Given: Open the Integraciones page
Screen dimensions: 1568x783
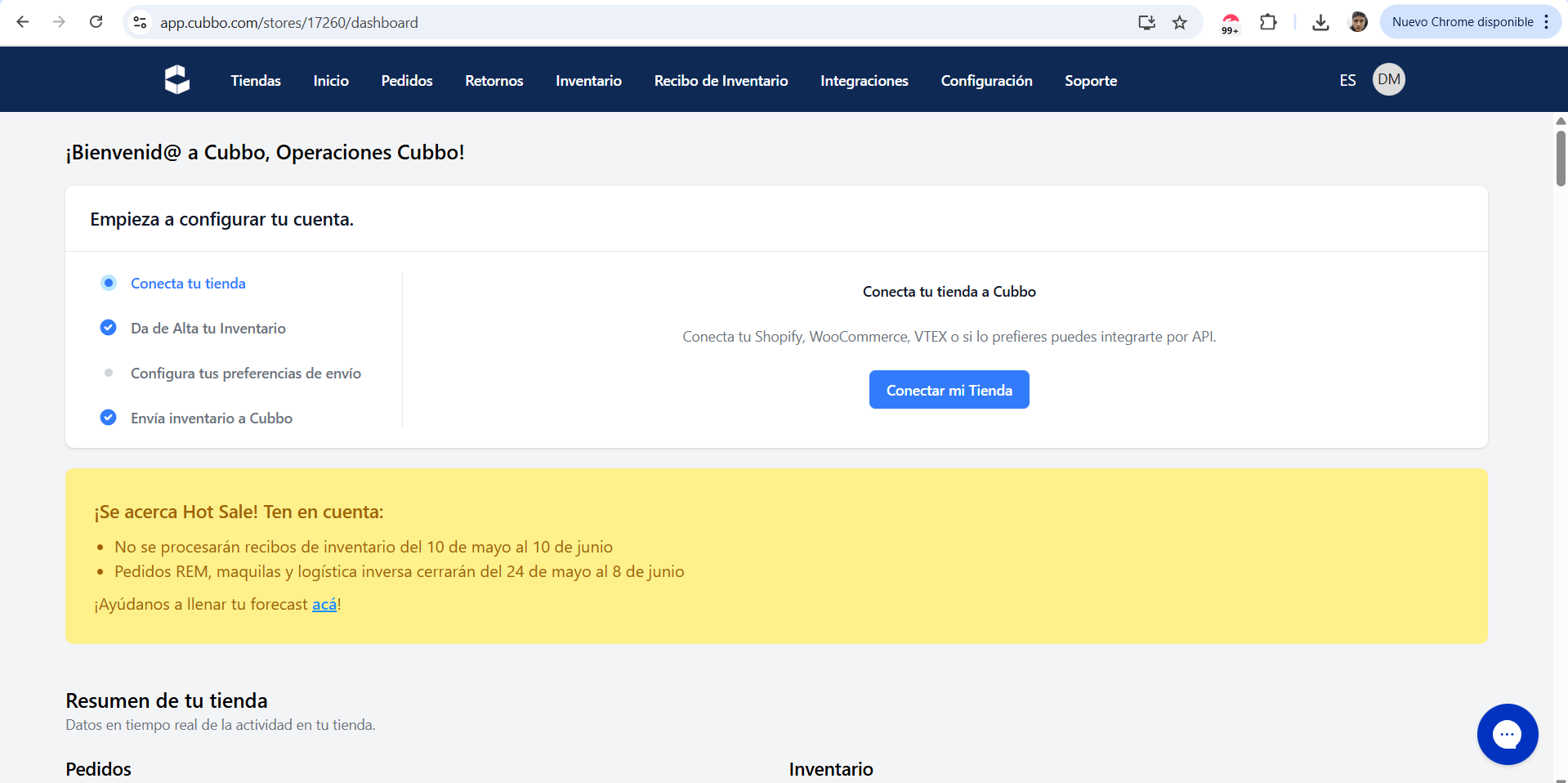Looking at the screenshot, I should click(x=864, y=80).
